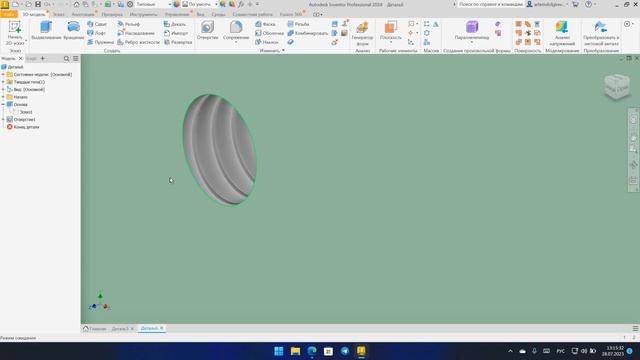Select Конец детали in the model browser
The height and width of the screenshot is (360, 640).
tap(23, 127)
